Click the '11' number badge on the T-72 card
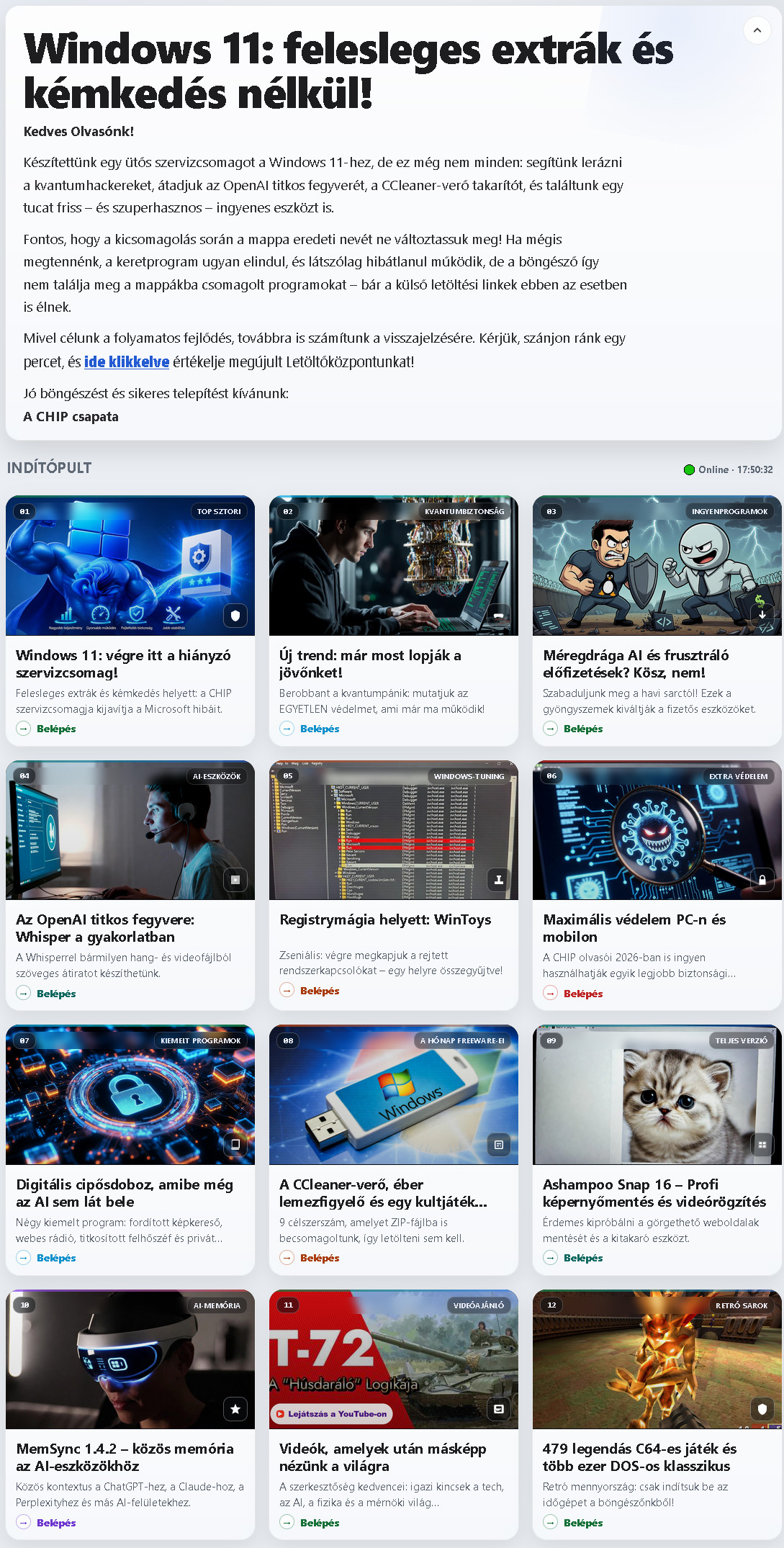The image size is (784, 1548). click(x=288, y=1305)
